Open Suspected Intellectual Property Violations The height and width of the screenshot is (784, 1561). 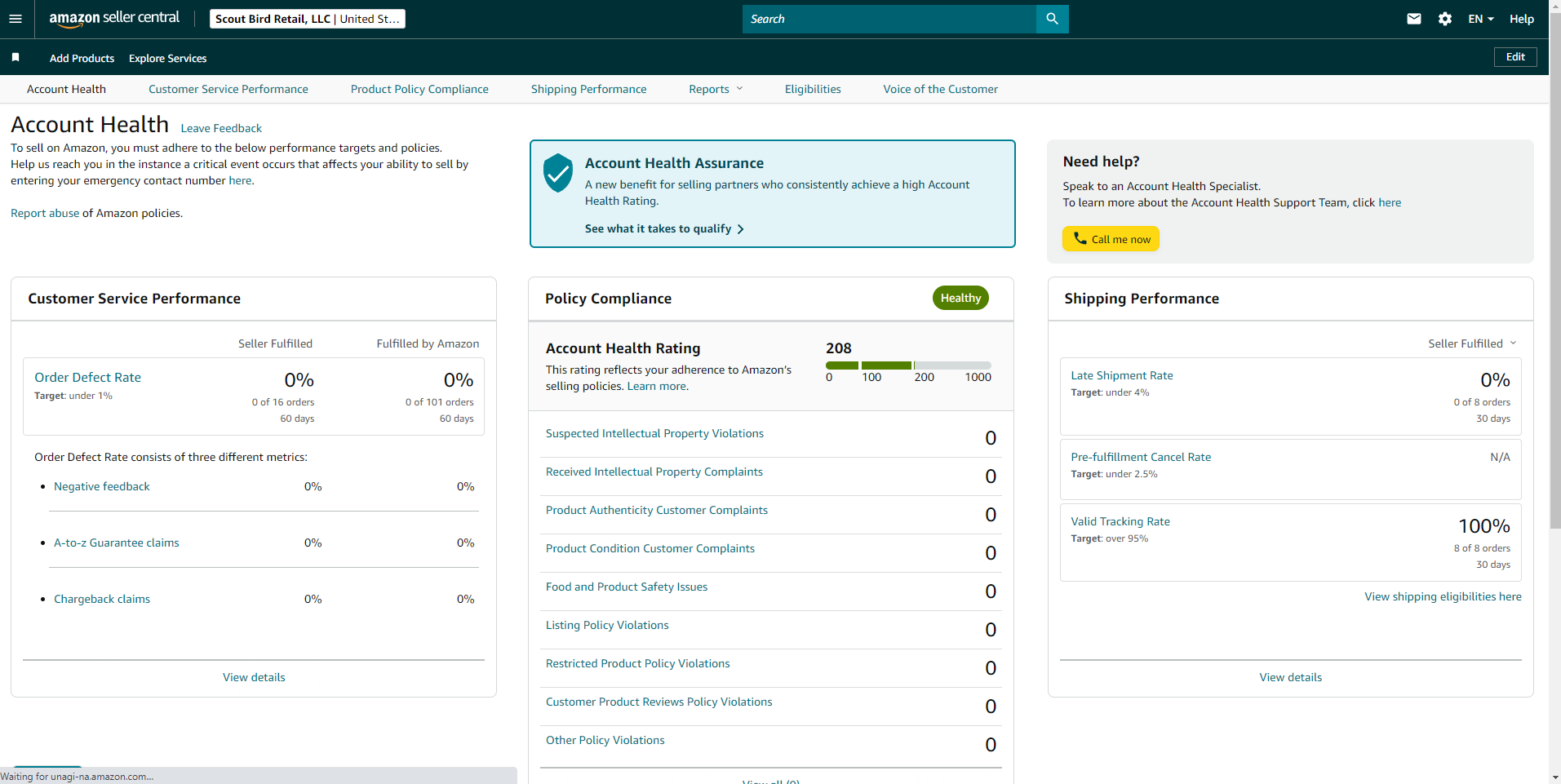click(x=654, y=433)
